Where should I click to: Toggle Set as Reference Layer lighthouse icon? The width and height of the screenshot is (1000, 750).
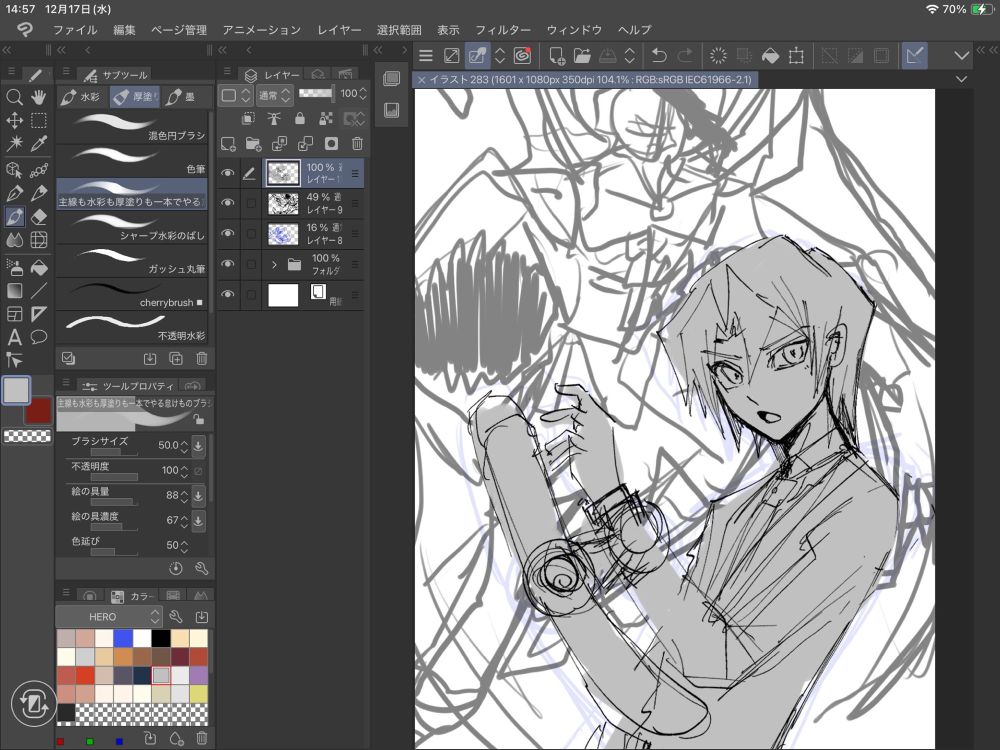click(274, 119)
